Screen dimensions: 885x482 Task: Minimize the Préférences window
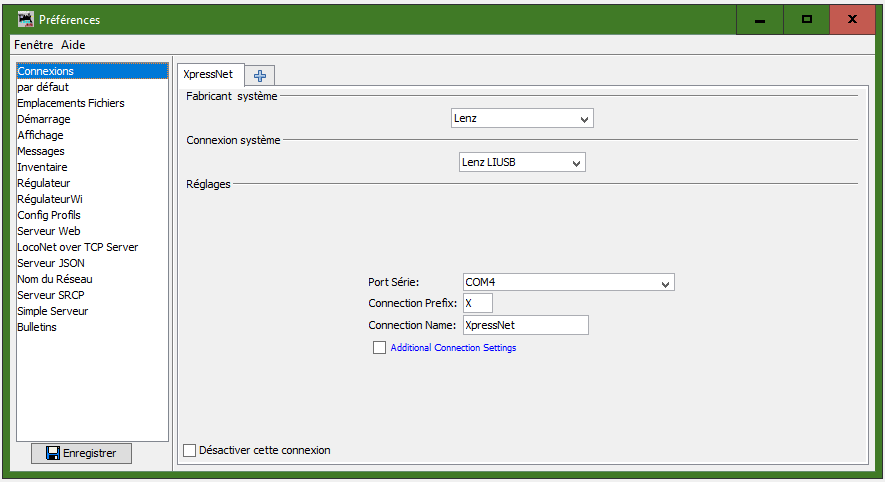pyautogui.click(x=760, y=20)
